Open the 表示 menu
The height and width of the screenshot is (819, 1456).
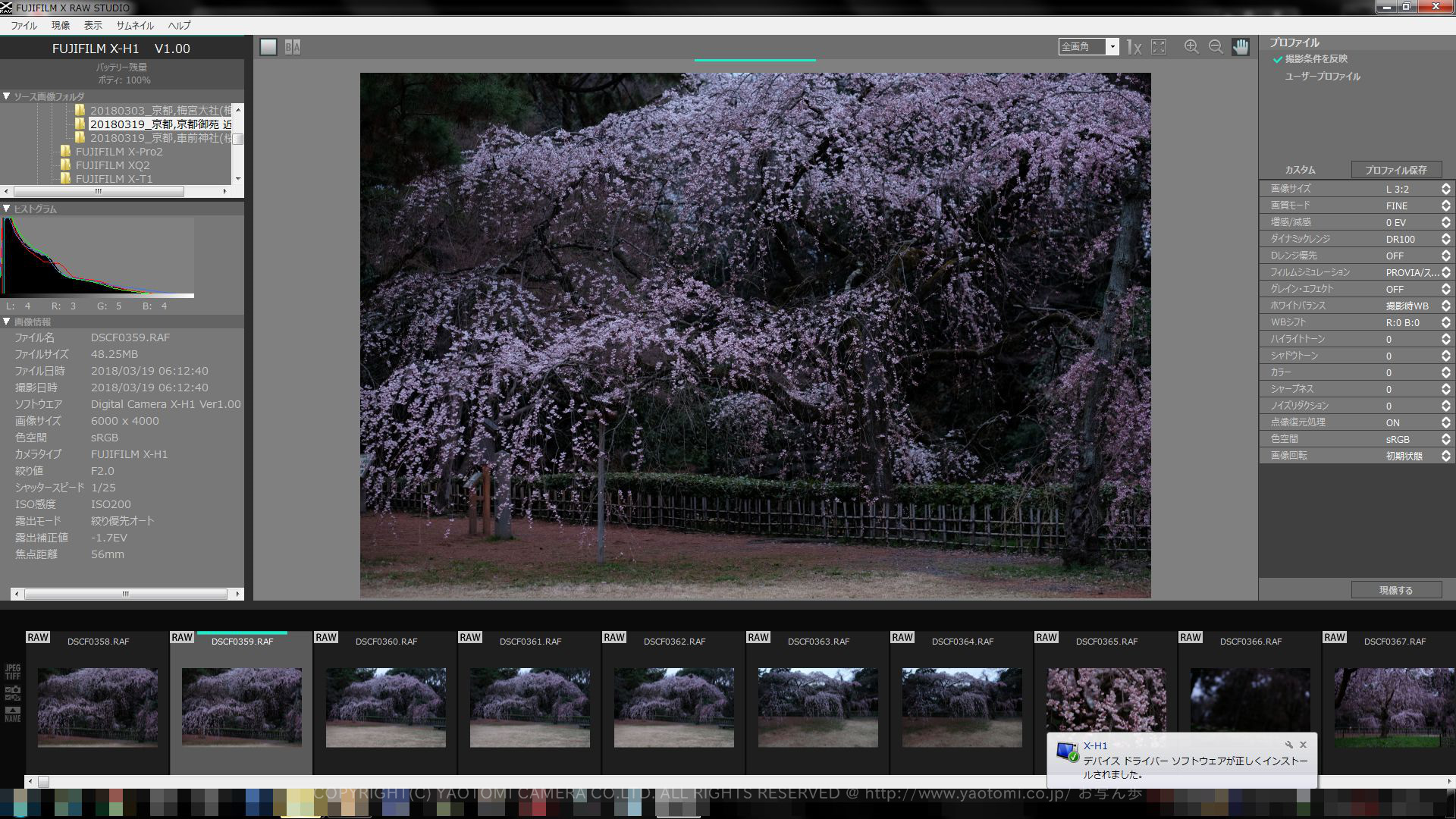pos(93,26)
